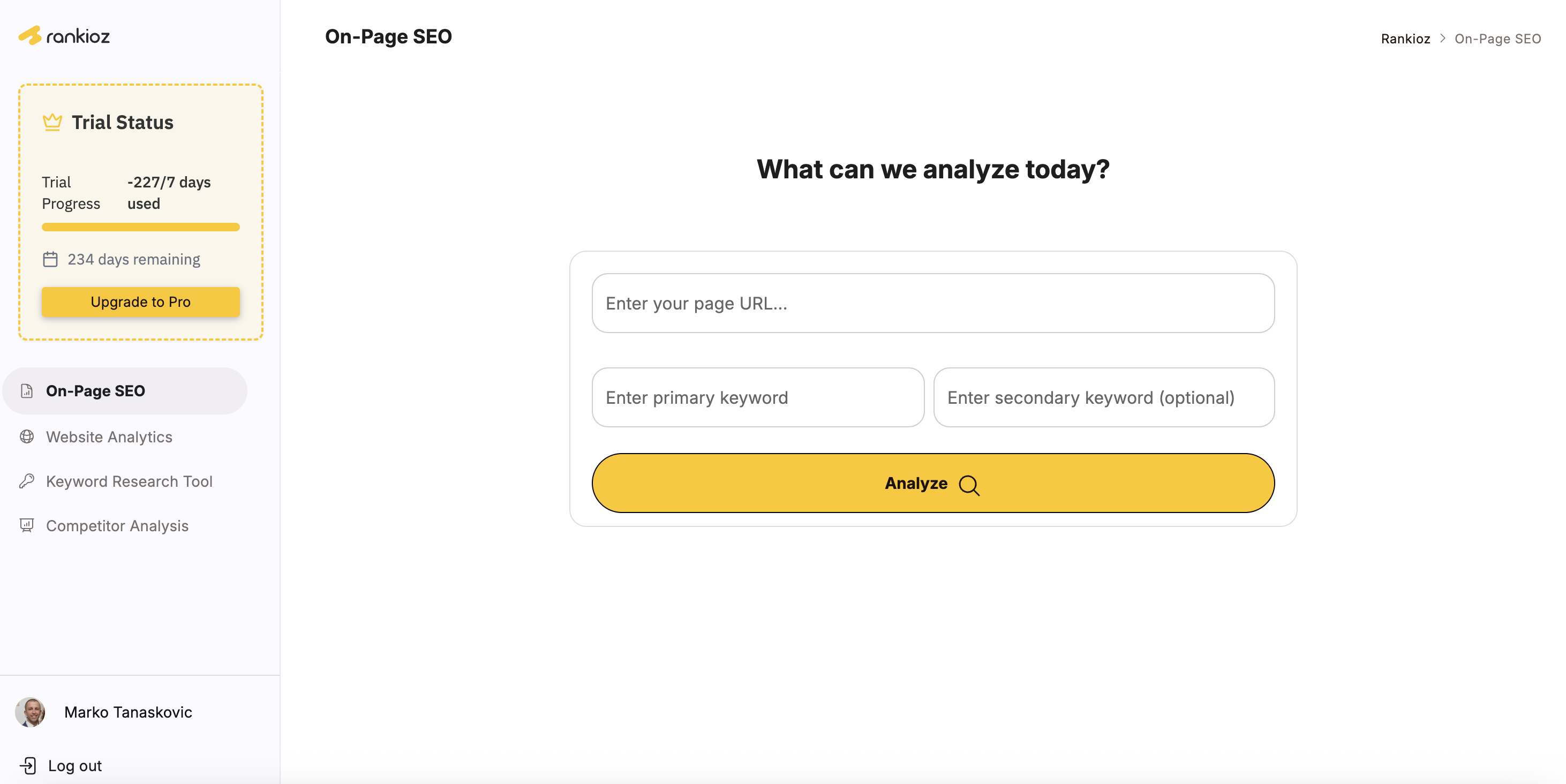Click the trial progress bar

coord(140,227)
